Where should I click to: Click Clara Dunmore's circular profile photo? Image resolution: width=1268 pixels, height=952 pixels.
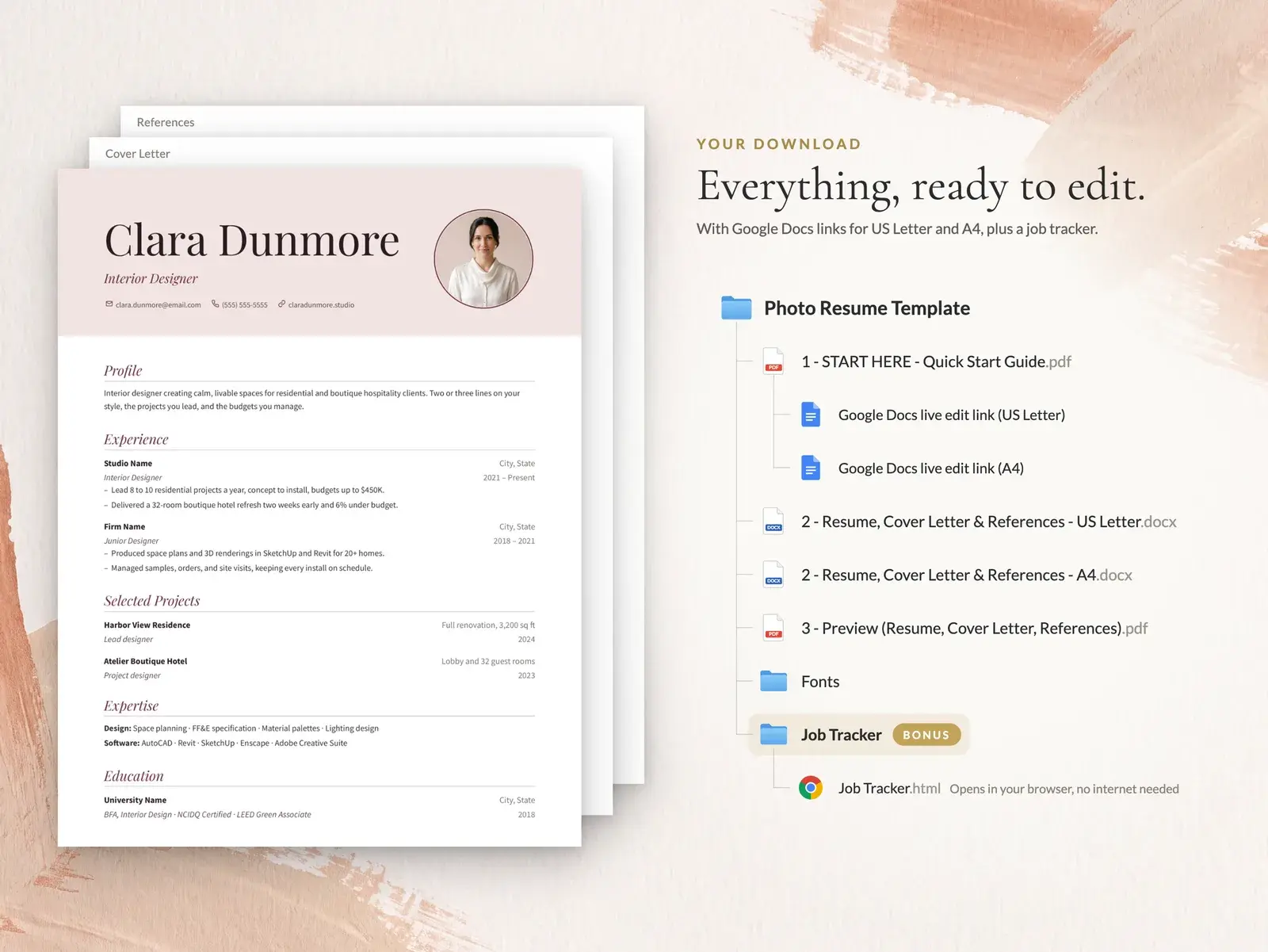[483, 258]
